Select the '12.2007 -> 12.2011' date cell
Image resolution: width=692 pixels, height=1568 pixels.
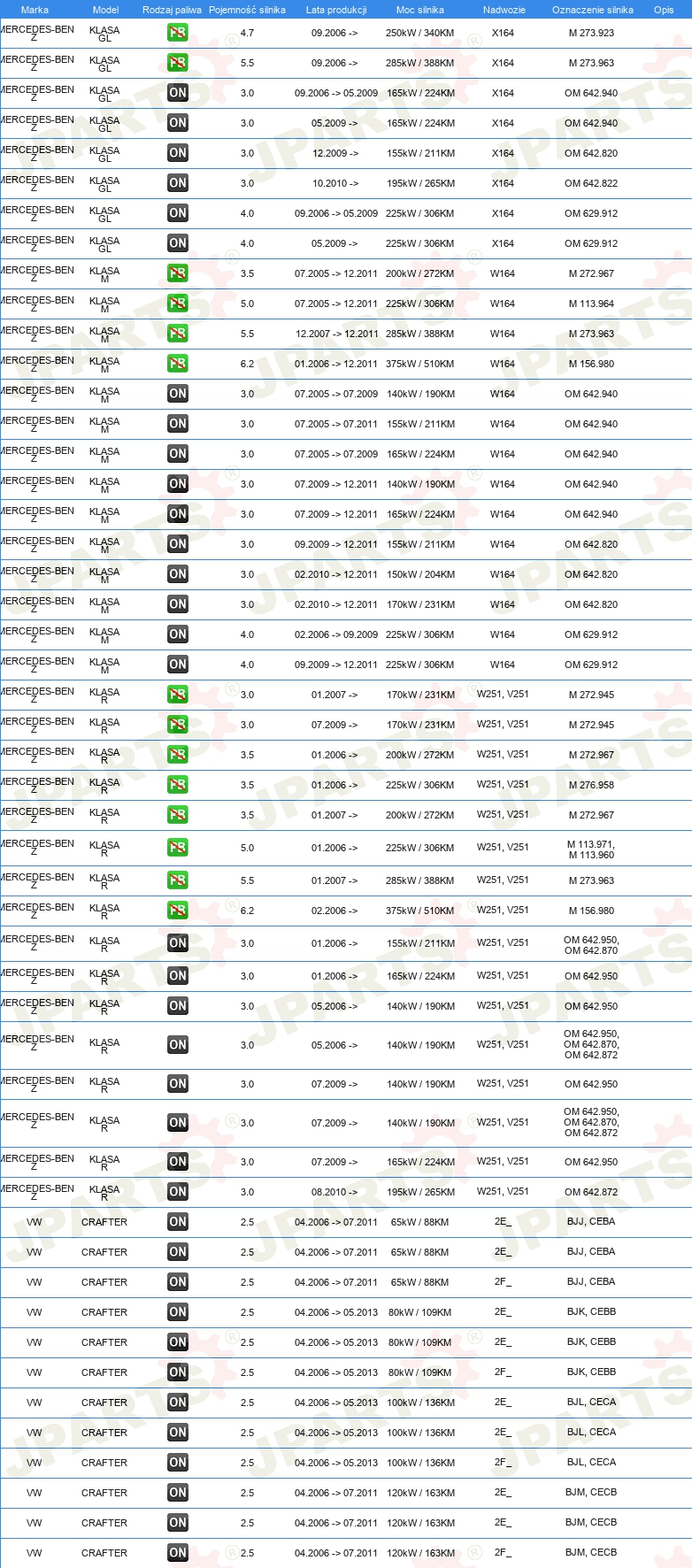336,334
